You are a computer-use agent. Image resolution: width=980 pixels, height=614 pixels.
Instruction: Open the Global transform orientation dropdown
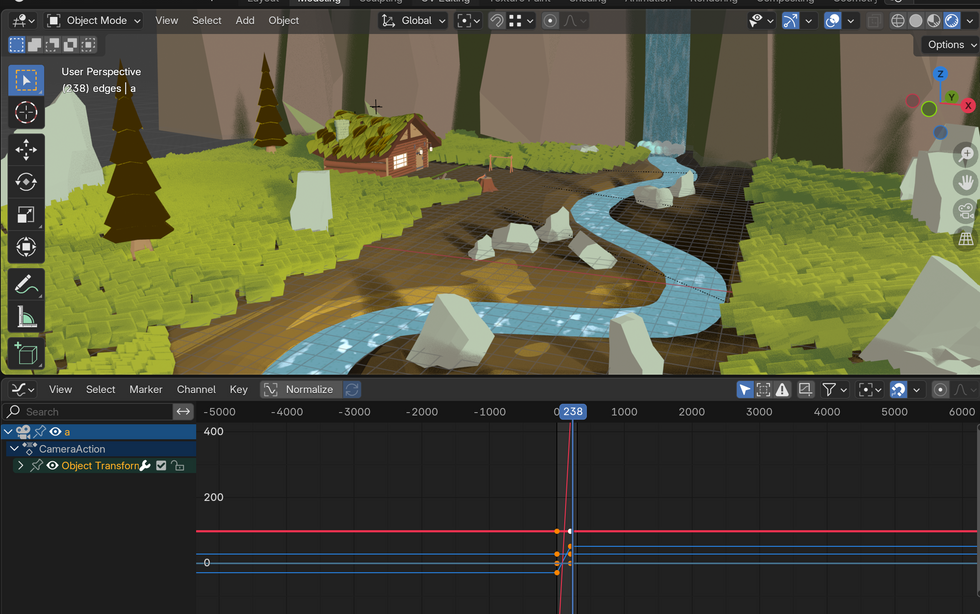point(415,20)
